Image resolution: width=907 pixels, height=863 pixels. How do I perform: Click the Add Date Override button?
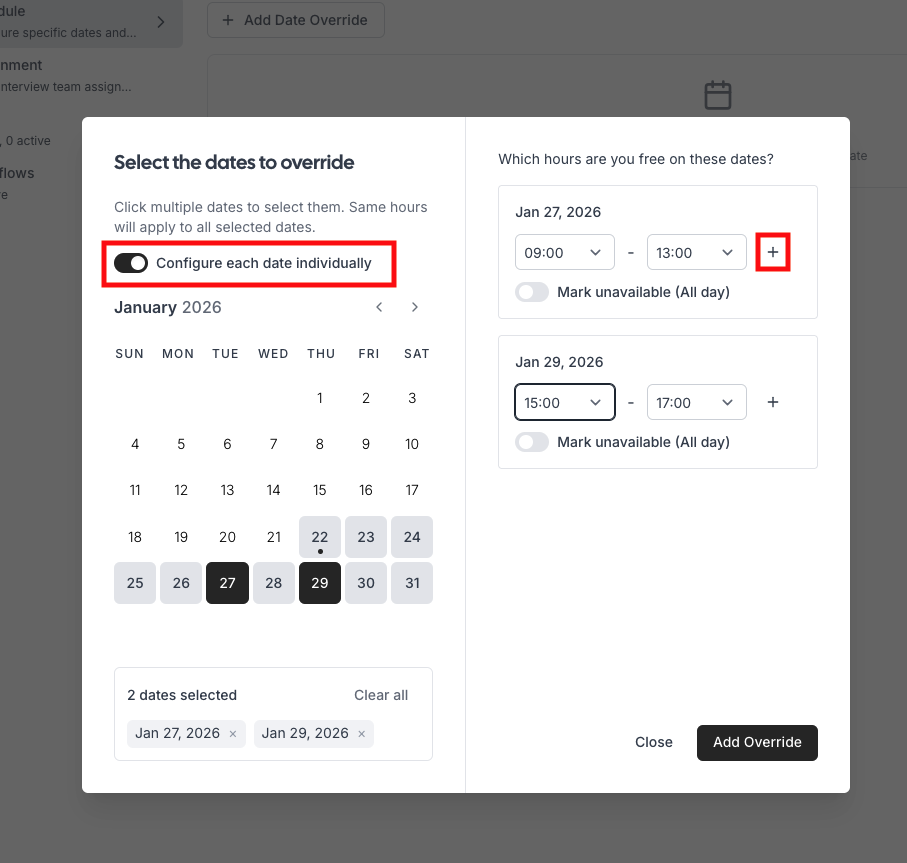click(296, 20)
